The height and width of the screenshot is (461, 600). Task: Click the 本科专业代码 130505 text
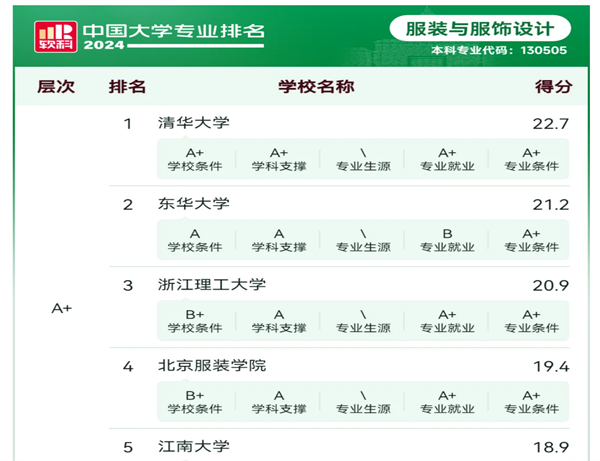click(x=499, y=50)
